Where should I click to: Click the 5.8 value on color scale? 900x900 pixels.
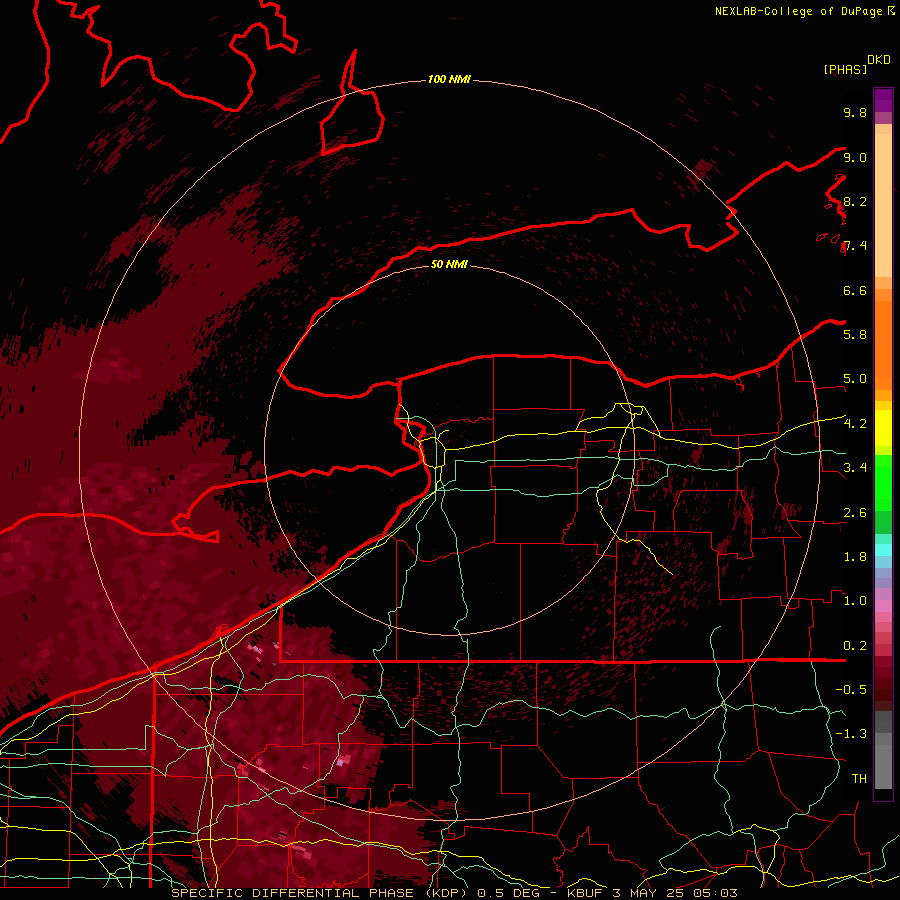point(855,334)
